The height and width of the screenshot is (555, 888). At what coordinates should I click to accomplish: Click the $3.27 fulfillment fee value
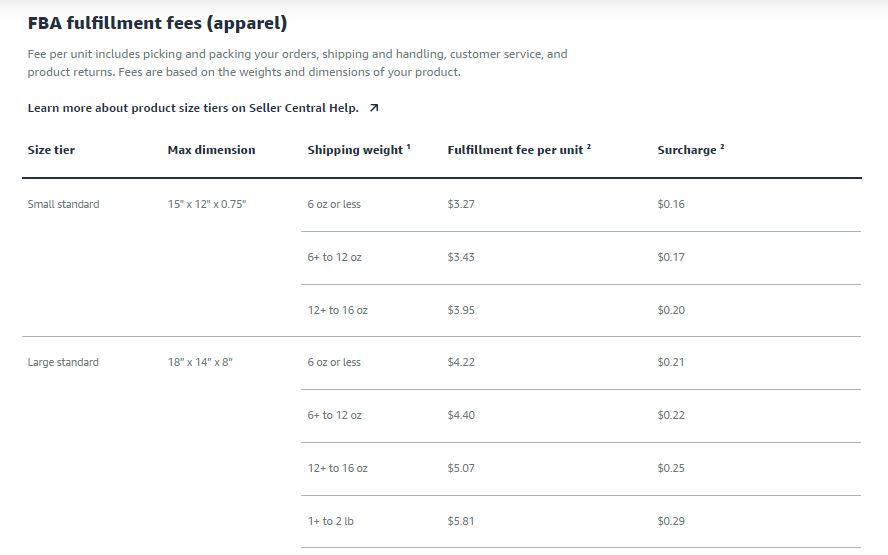(461, 204)
